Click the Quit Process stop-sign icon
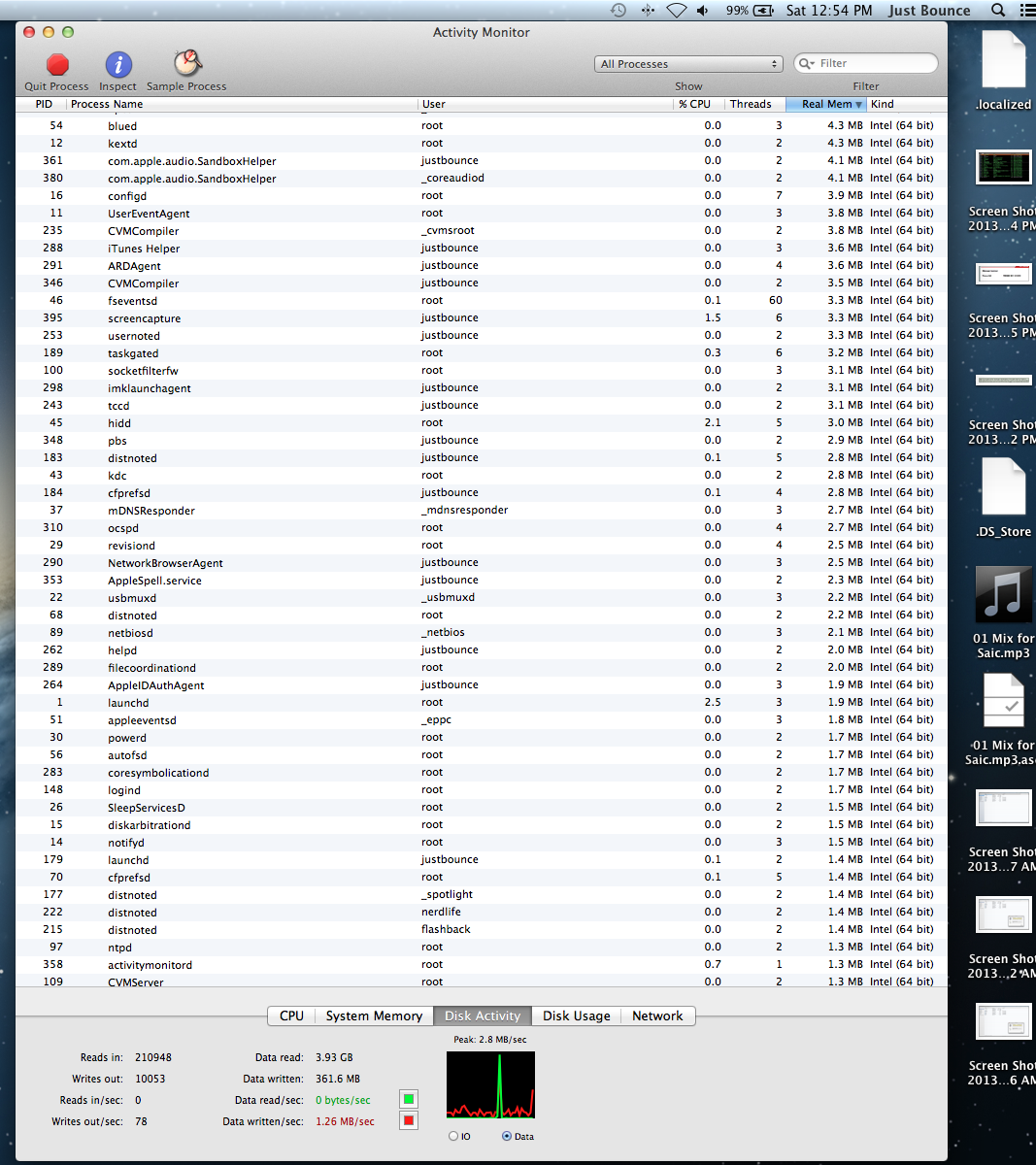The image size is (1036, 1165). [57, 64]
